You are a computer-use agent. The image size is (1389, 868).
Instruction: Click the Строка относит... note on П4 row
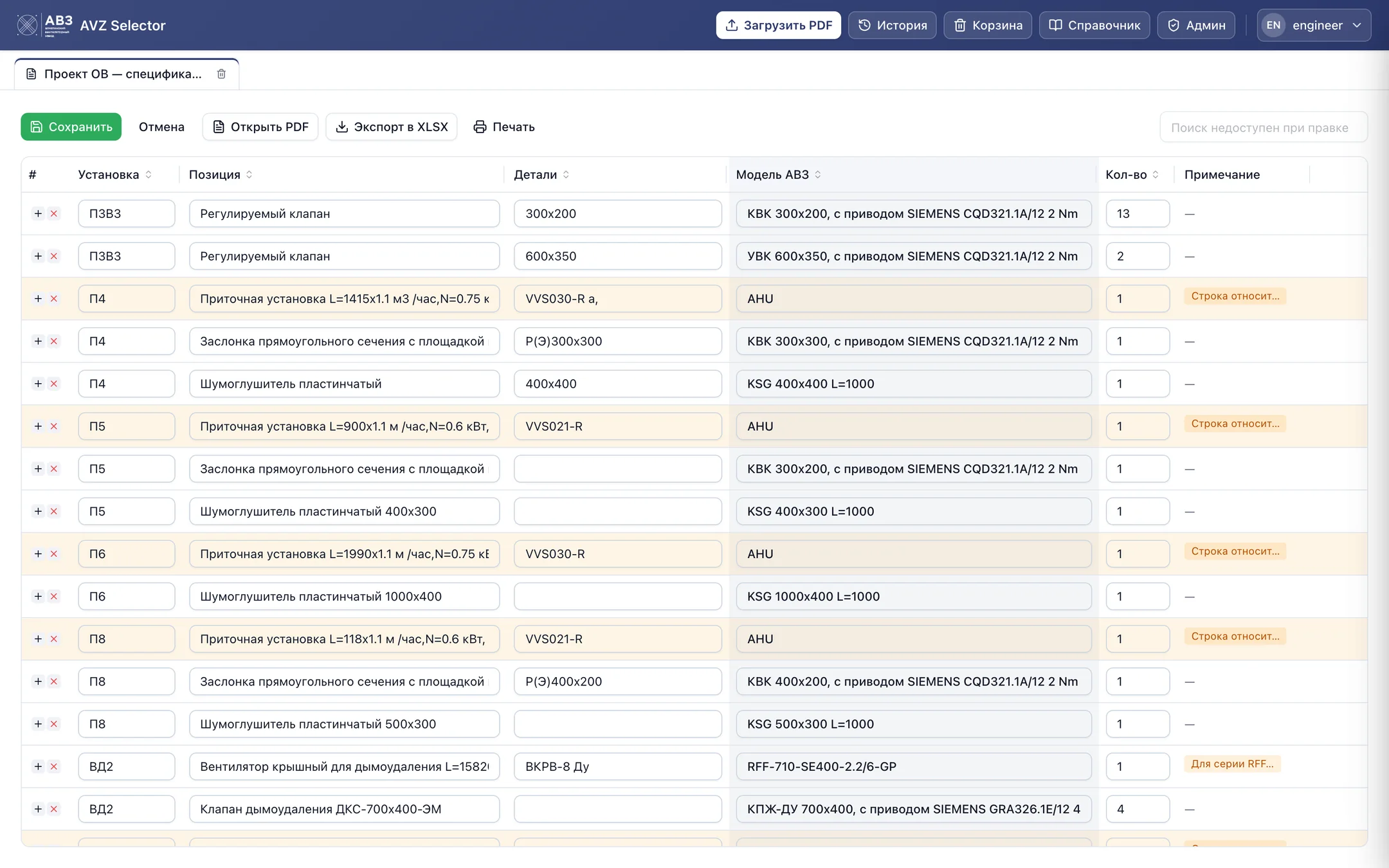point(1235,296)
